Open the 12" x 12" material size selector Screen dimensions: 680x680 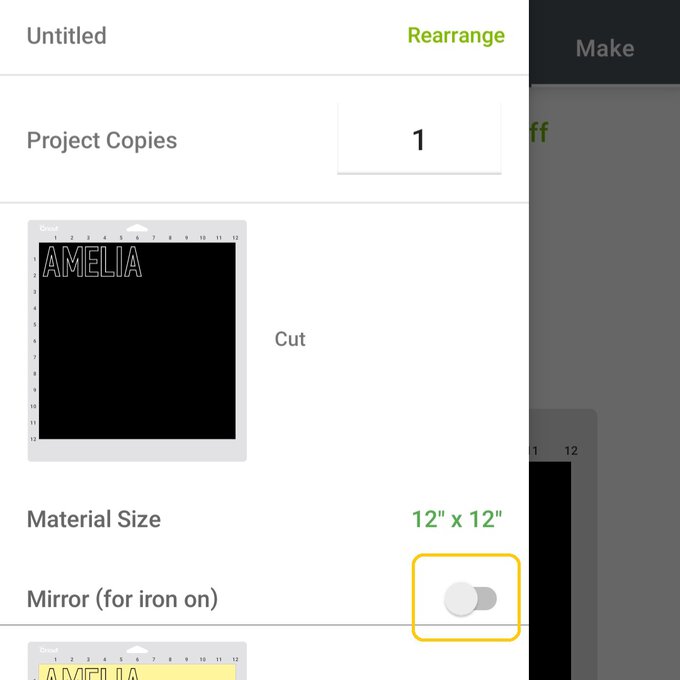click(457, 519)
